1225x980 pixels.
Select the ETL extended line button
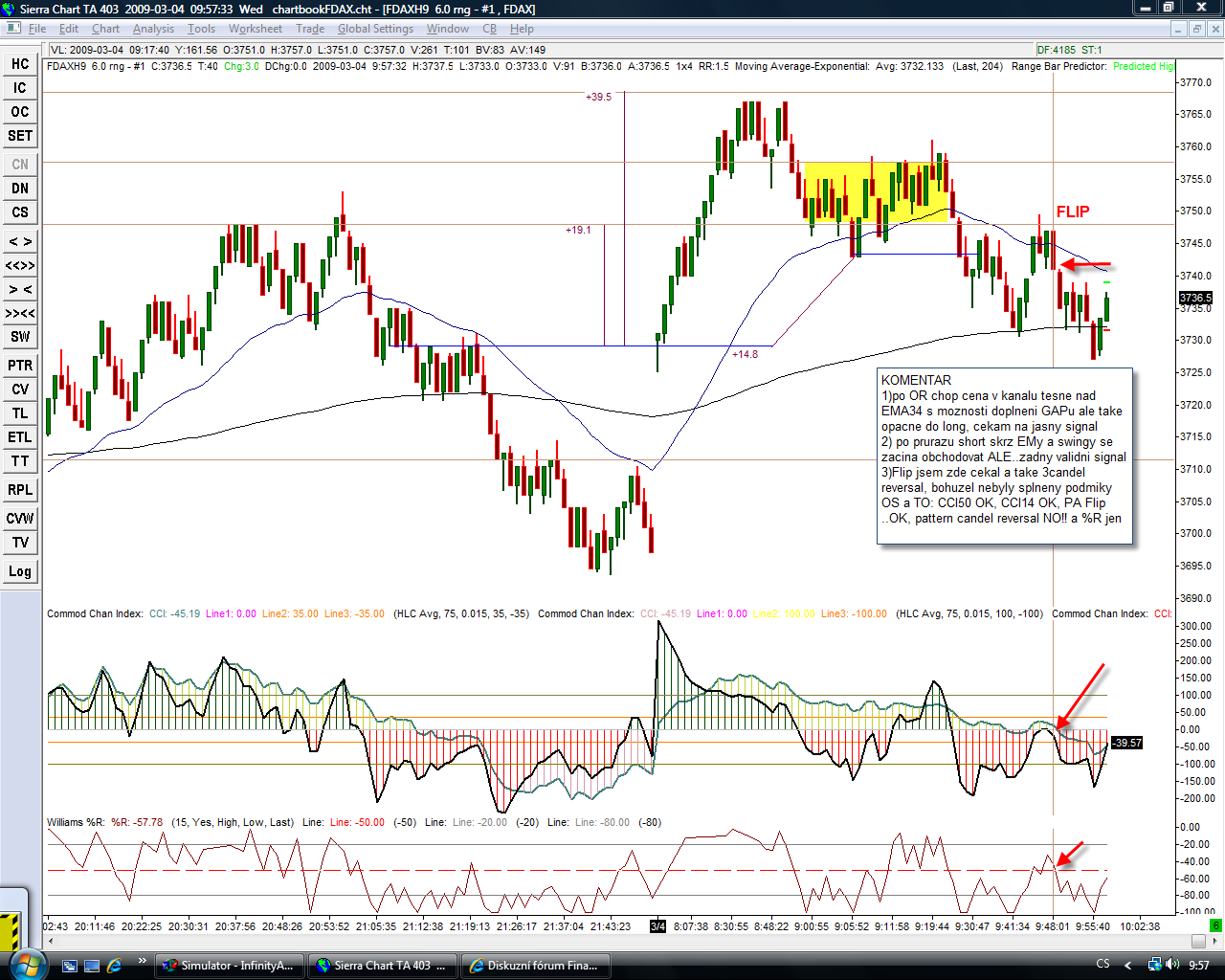pyautogui.click(x=20, y=437)
